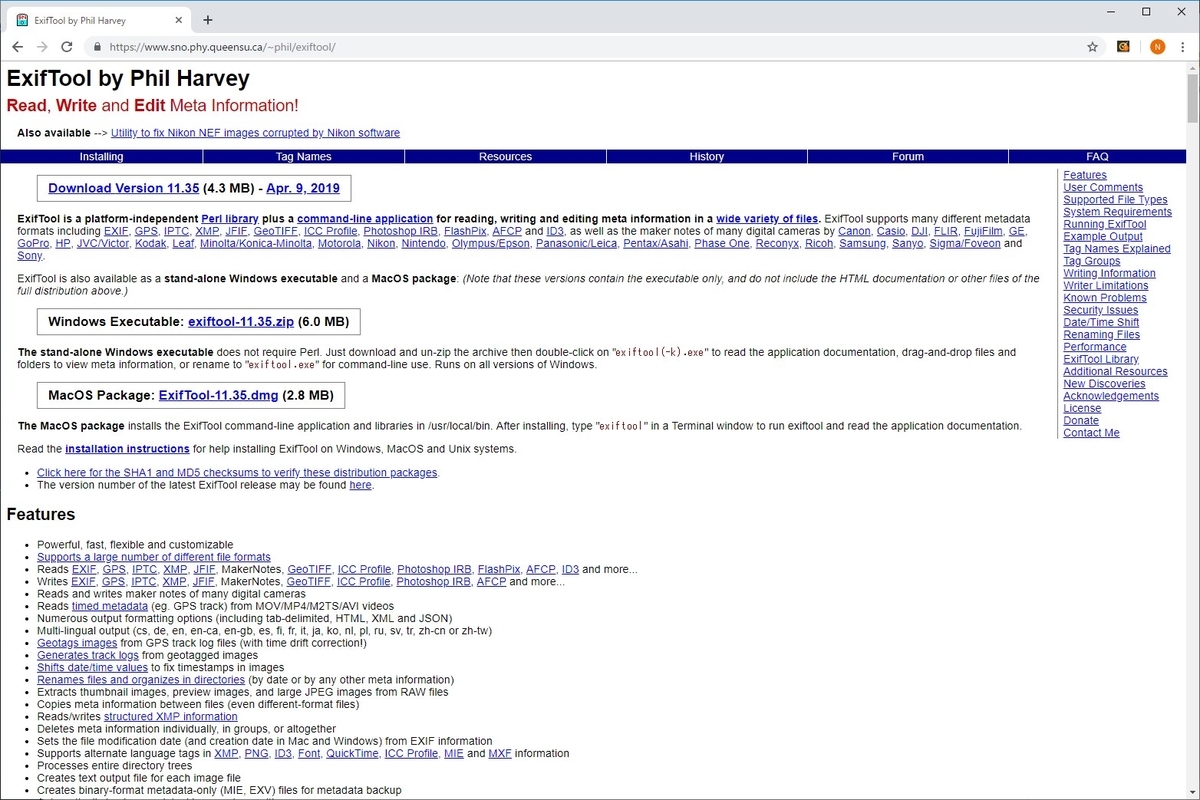Open the wide variety of files link
Image resolution: width=1200 pixels, height=800 pixels.
(767, 219)
